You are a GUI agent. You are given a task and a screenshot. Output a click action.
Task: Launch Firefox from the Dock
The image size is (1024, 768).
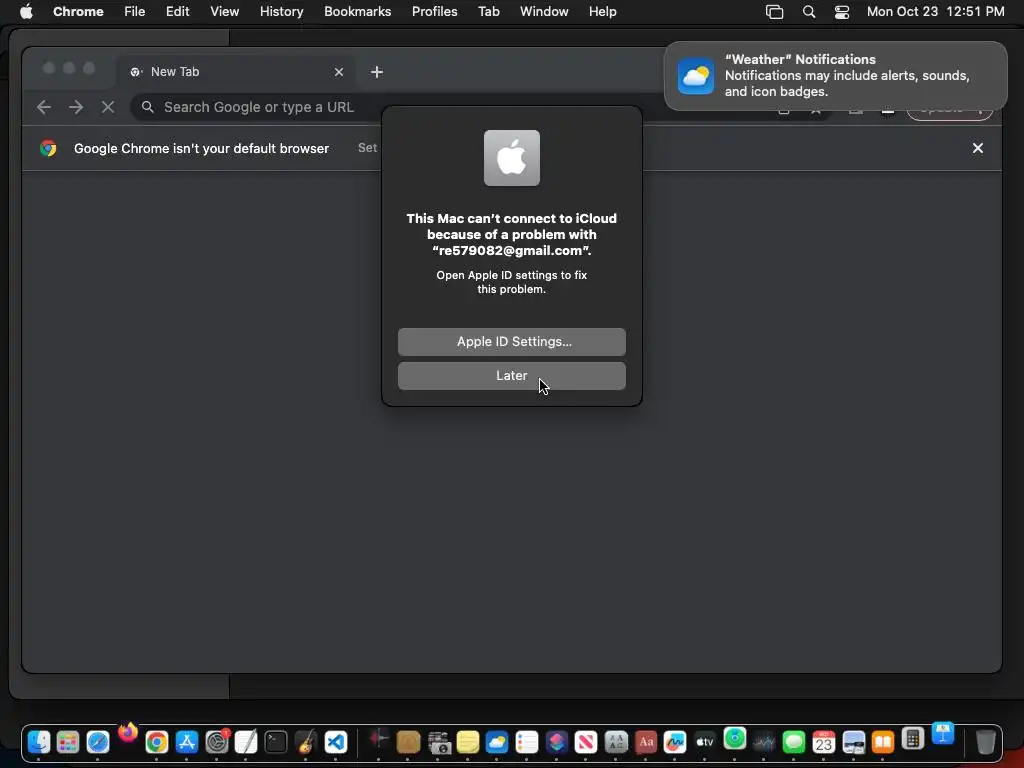128,733
